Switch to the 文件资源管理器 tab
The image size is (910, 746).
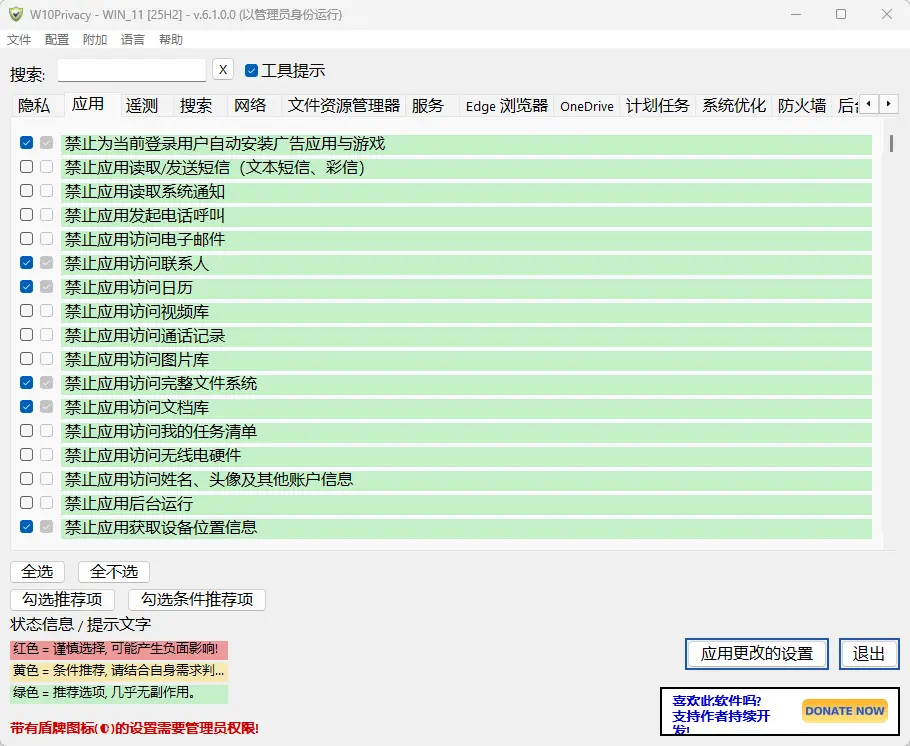coord(344,106)
